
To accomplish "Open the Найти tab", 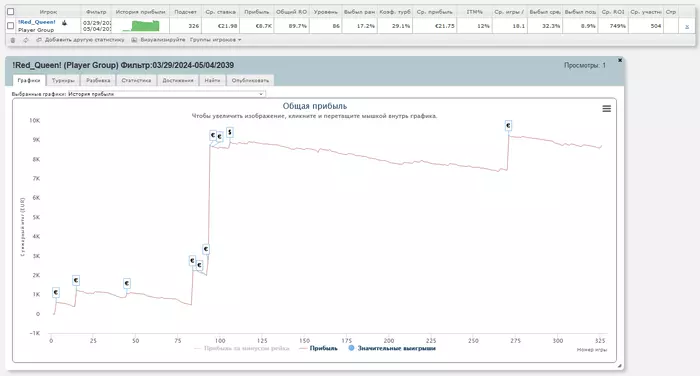I will point(212,80).
